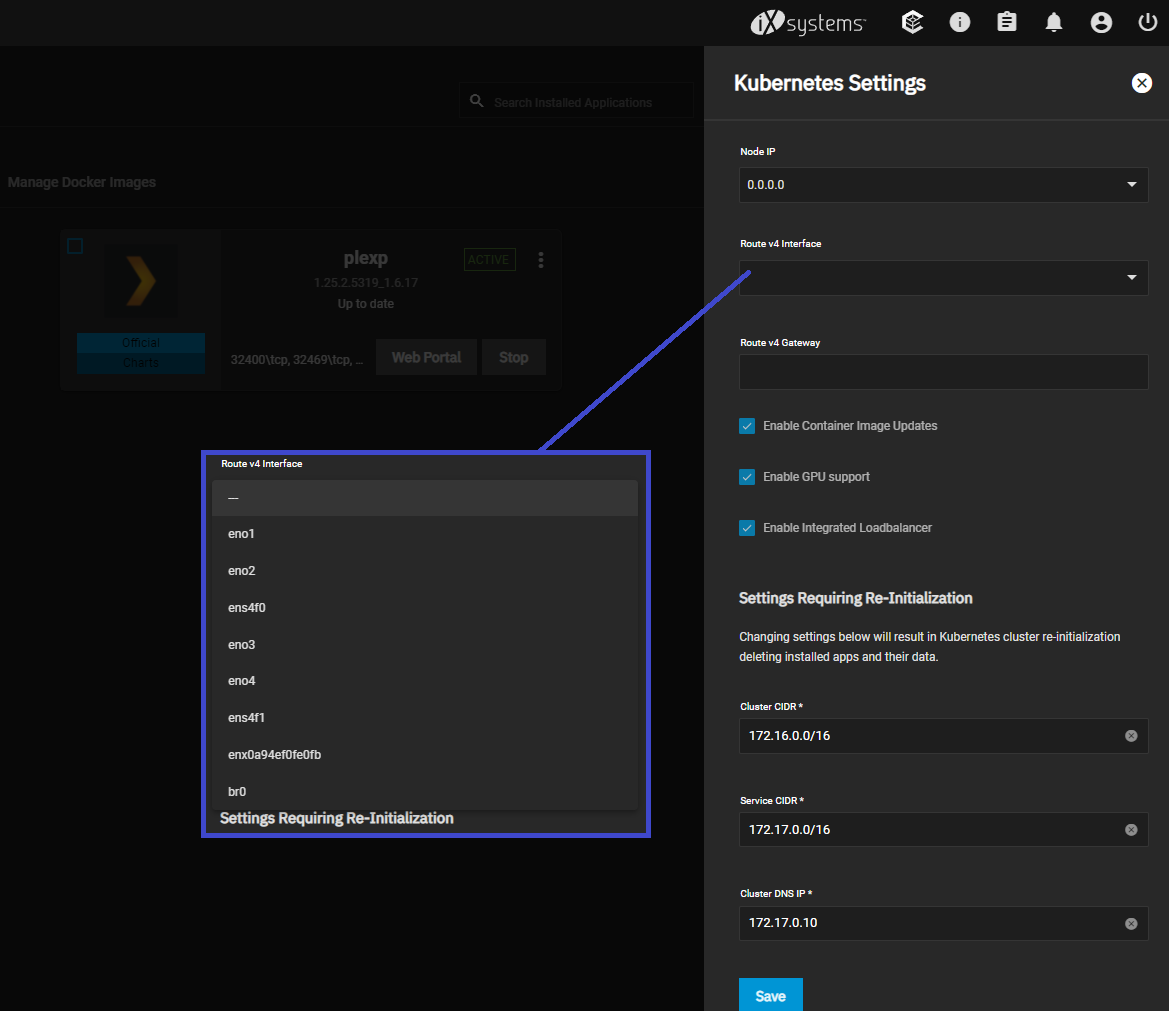
Task: Choose ens4f0 interface option
Action: pos(425,608)
